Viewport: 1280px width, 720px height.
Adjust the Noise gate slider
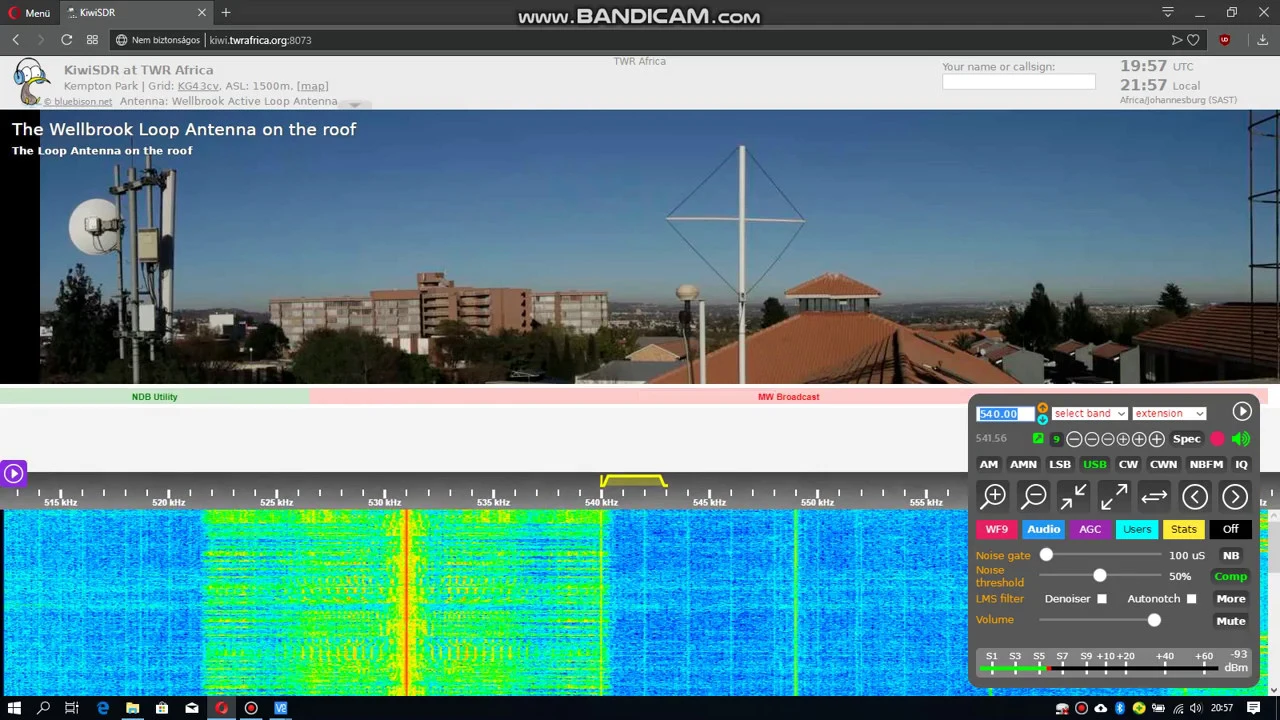click(1100, 555)
